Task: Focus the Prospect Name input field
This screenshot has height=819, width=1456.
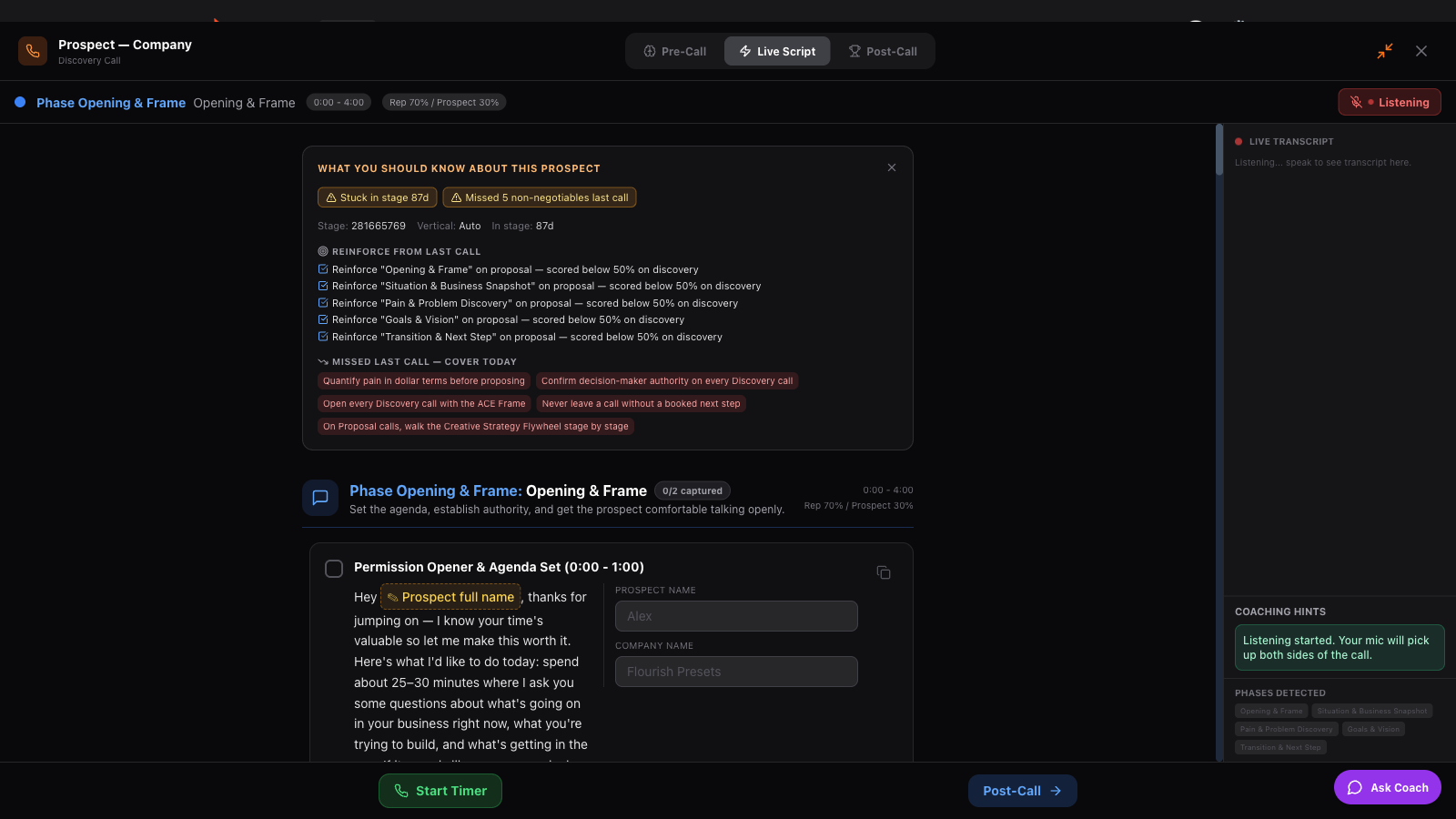Action: coord(736,616)
